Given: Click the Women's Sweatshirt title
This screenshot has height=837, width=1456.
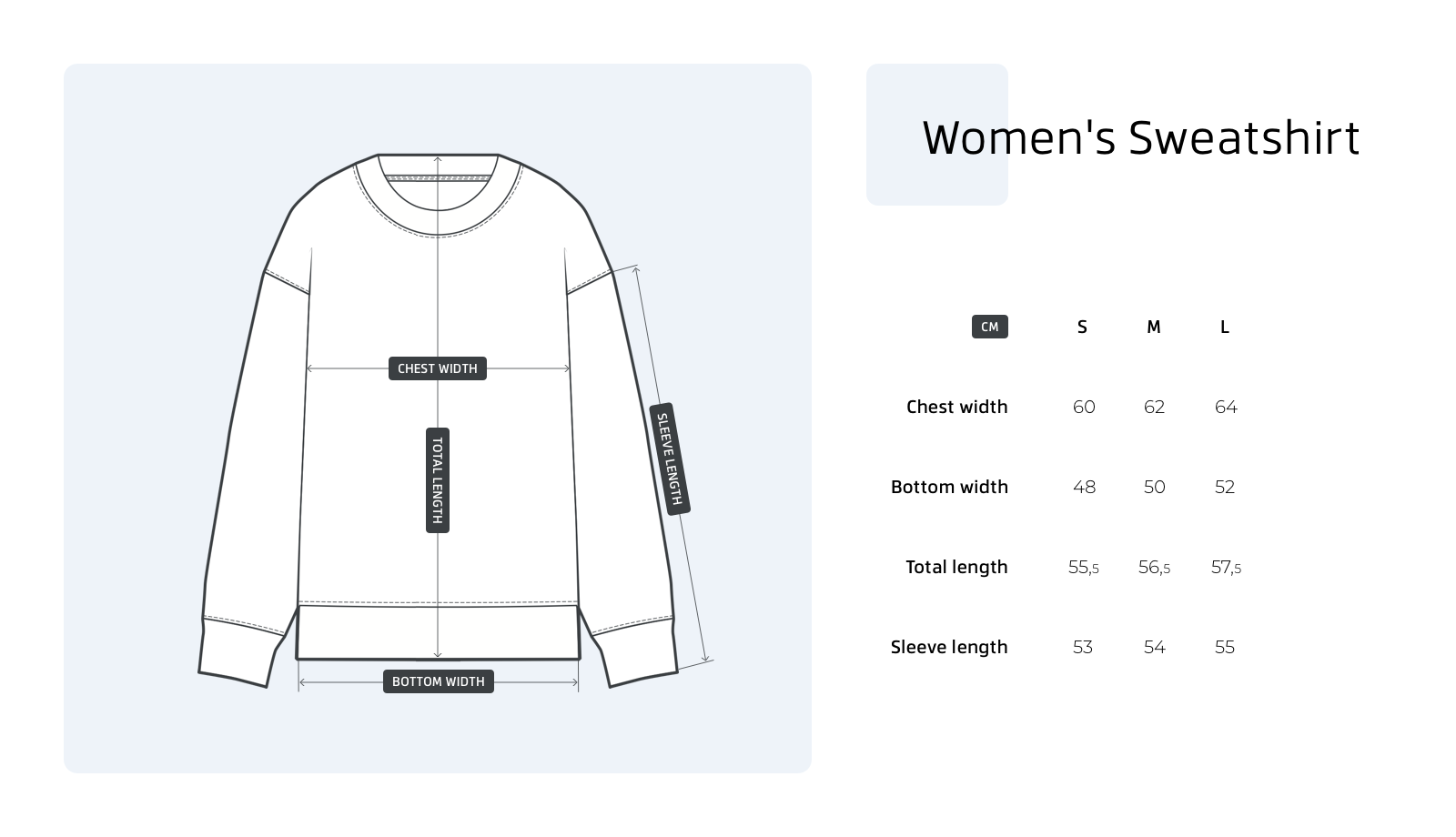Looking at the screenshot, I should click(1141, 138).
